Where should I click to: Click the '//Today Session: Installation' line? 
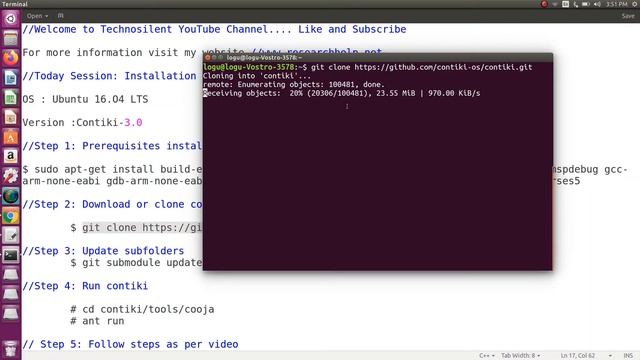click(x=109, y=76)
